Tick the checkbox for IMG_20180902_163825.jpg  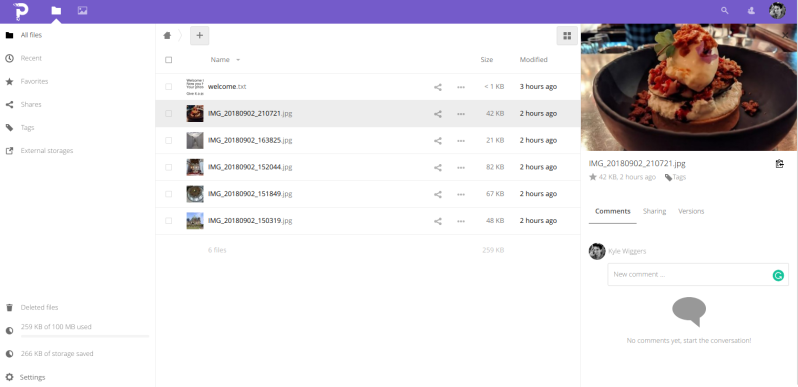click(x=168, y=140)
